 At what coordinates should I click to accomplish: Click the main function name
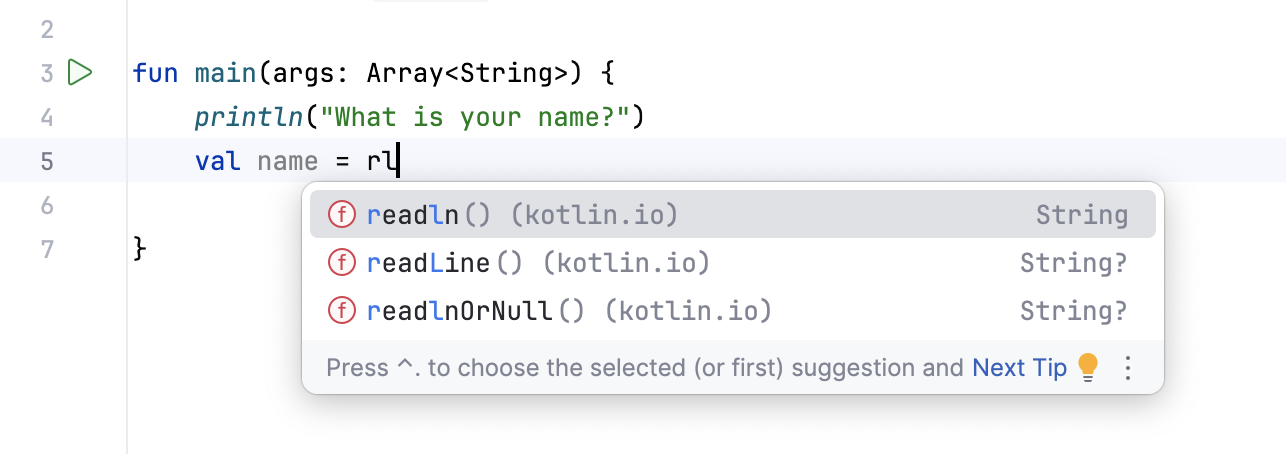(x=226, y=73)
